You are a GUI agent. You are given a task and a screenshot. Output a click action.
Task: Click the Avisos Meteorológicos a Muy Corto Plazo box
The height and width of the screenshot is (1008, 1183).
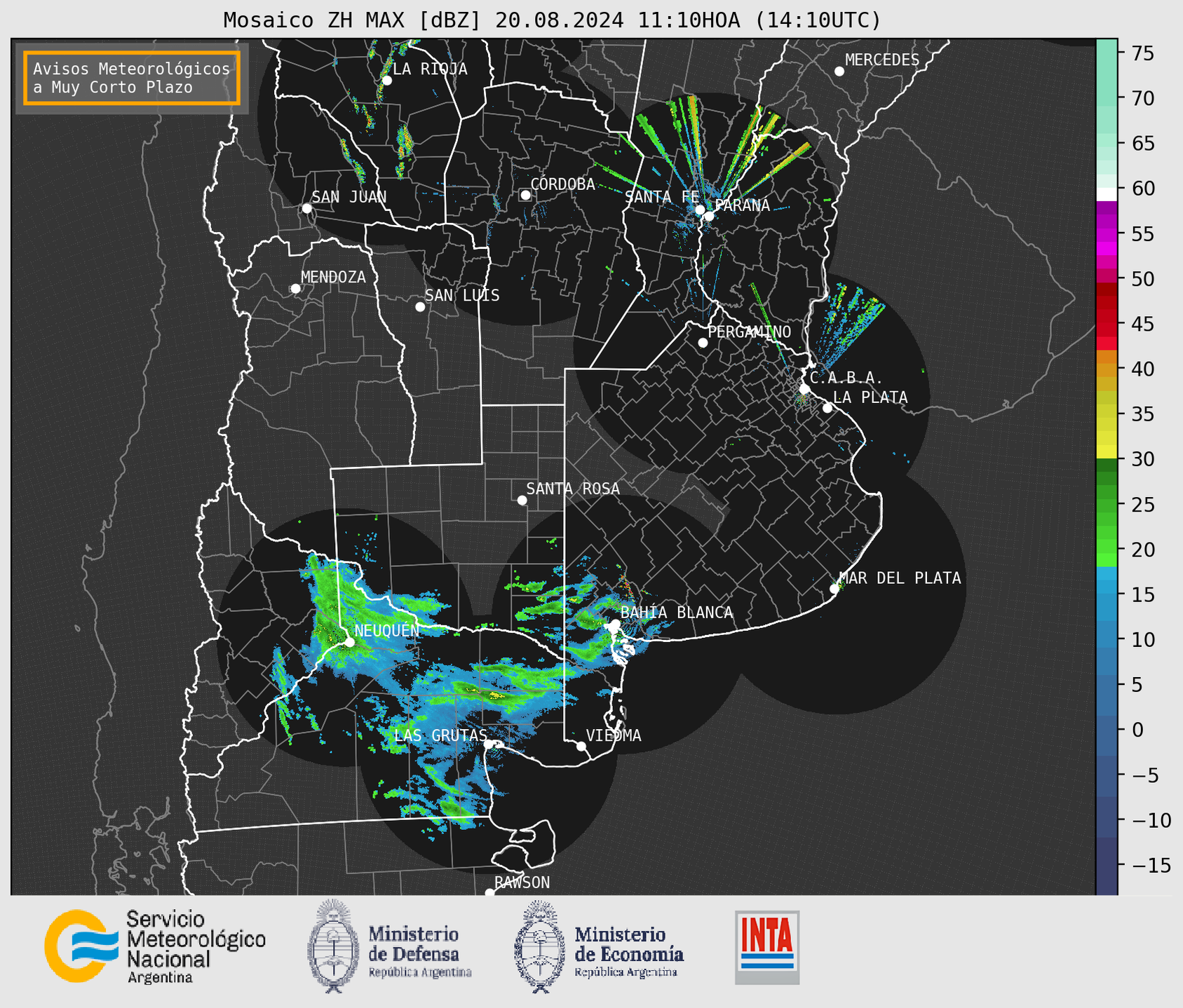[132, 78]
